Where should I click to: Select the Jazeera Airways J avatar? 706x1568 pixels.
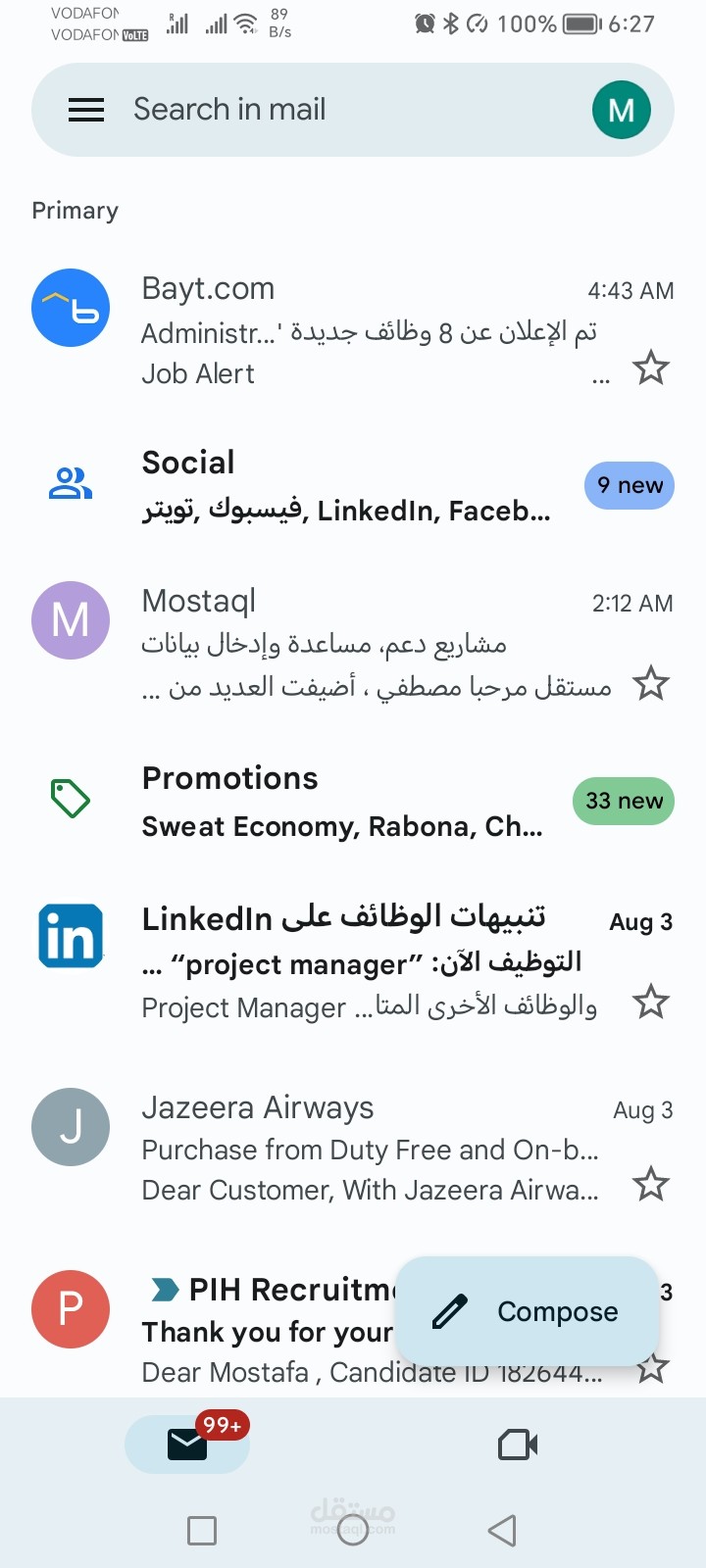(x=71, y=1127)
